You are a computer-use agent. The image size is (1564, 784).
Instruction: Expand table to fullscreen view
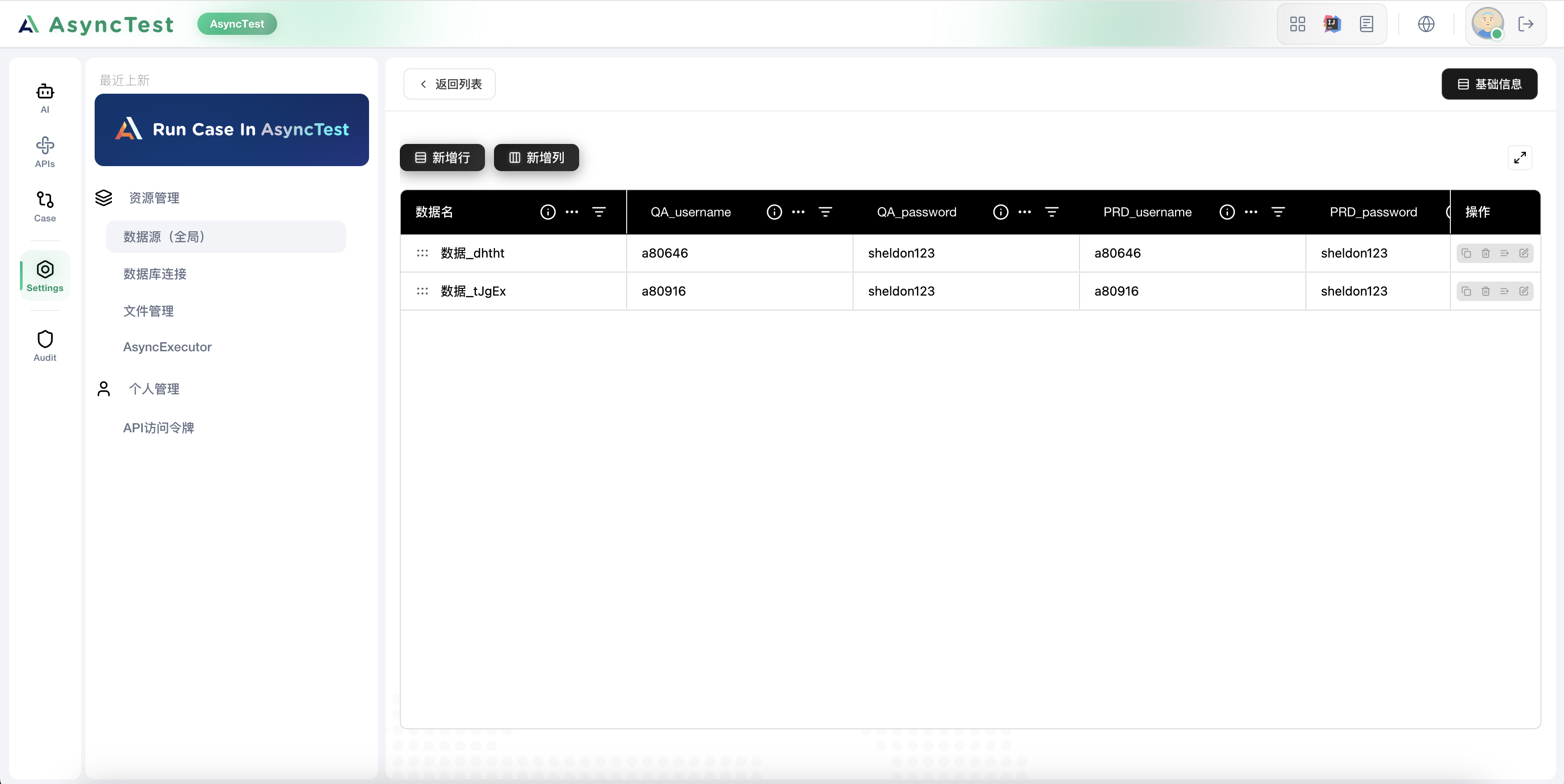click(x=1520, y=158)
